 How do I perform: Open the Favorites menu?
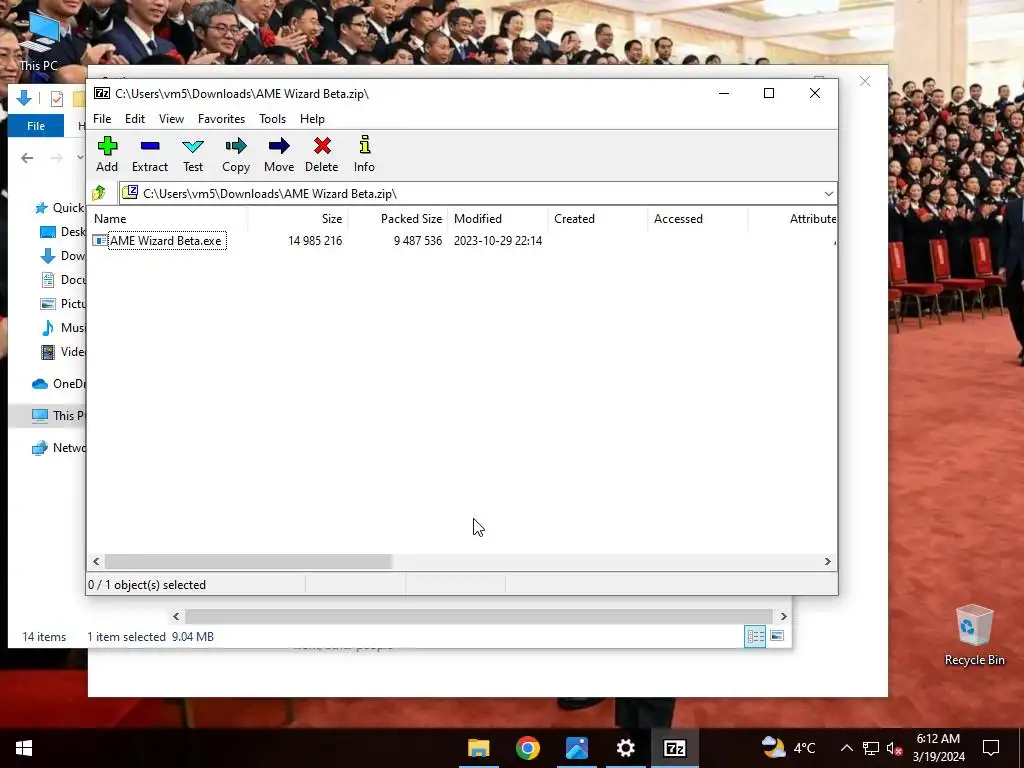coord(221,119)
